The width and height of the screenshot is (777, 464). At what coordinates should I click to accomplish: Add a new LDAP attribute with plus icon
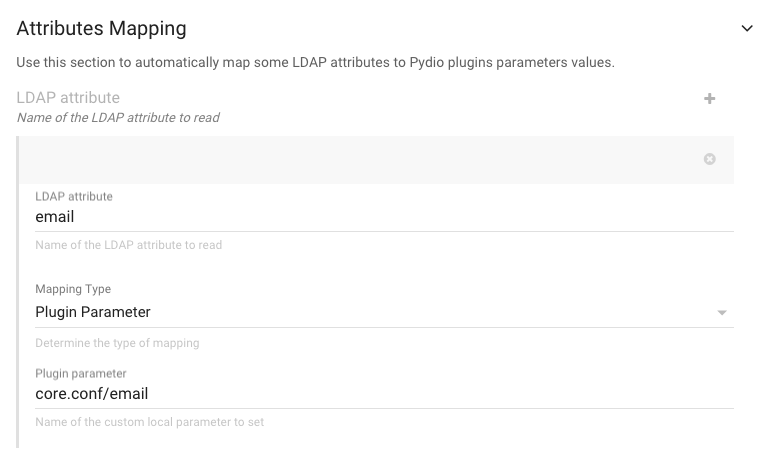pos(710,99)
